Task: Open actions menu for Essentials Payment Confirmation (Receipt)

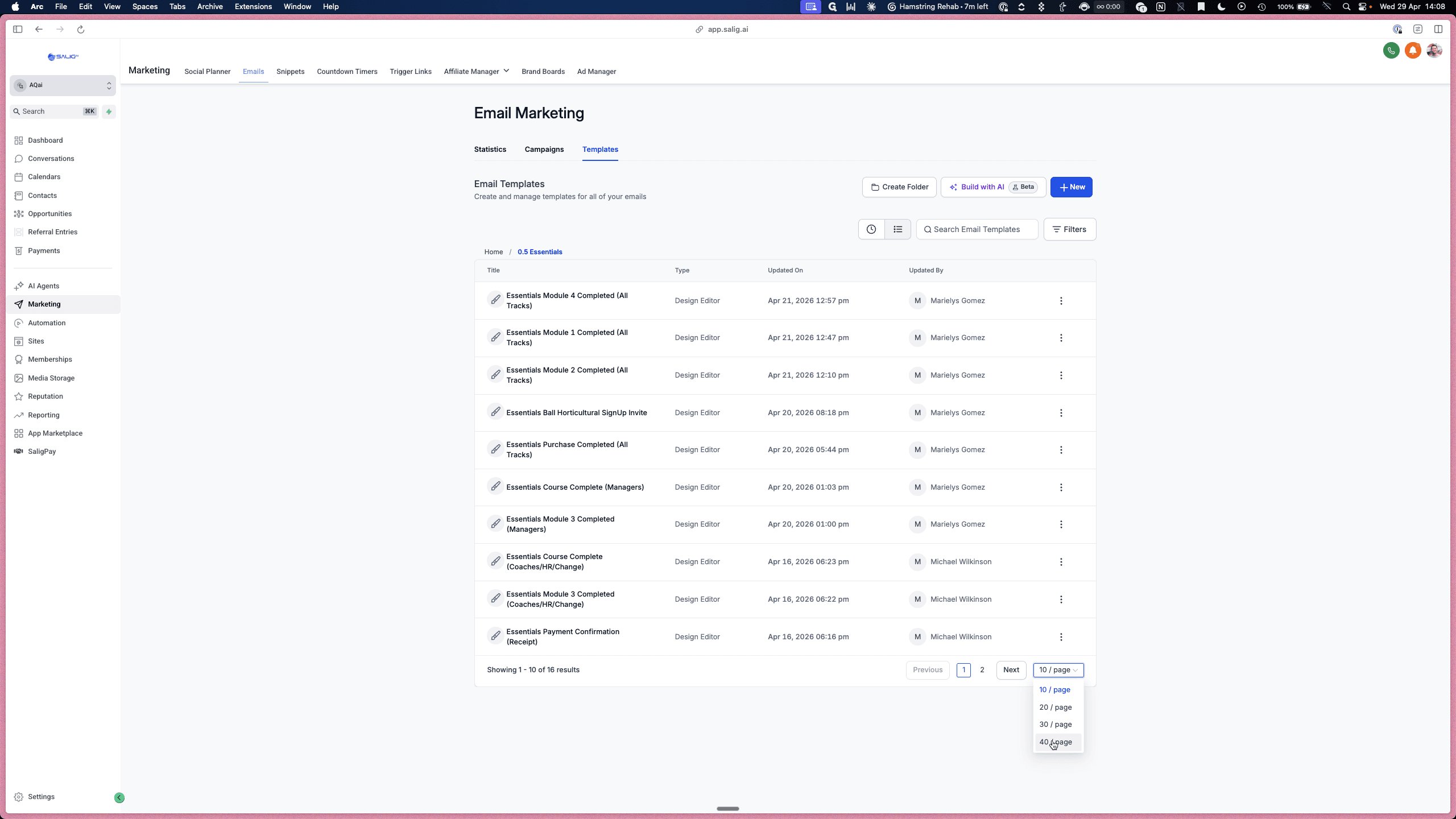Action: tap(1061, 637)
